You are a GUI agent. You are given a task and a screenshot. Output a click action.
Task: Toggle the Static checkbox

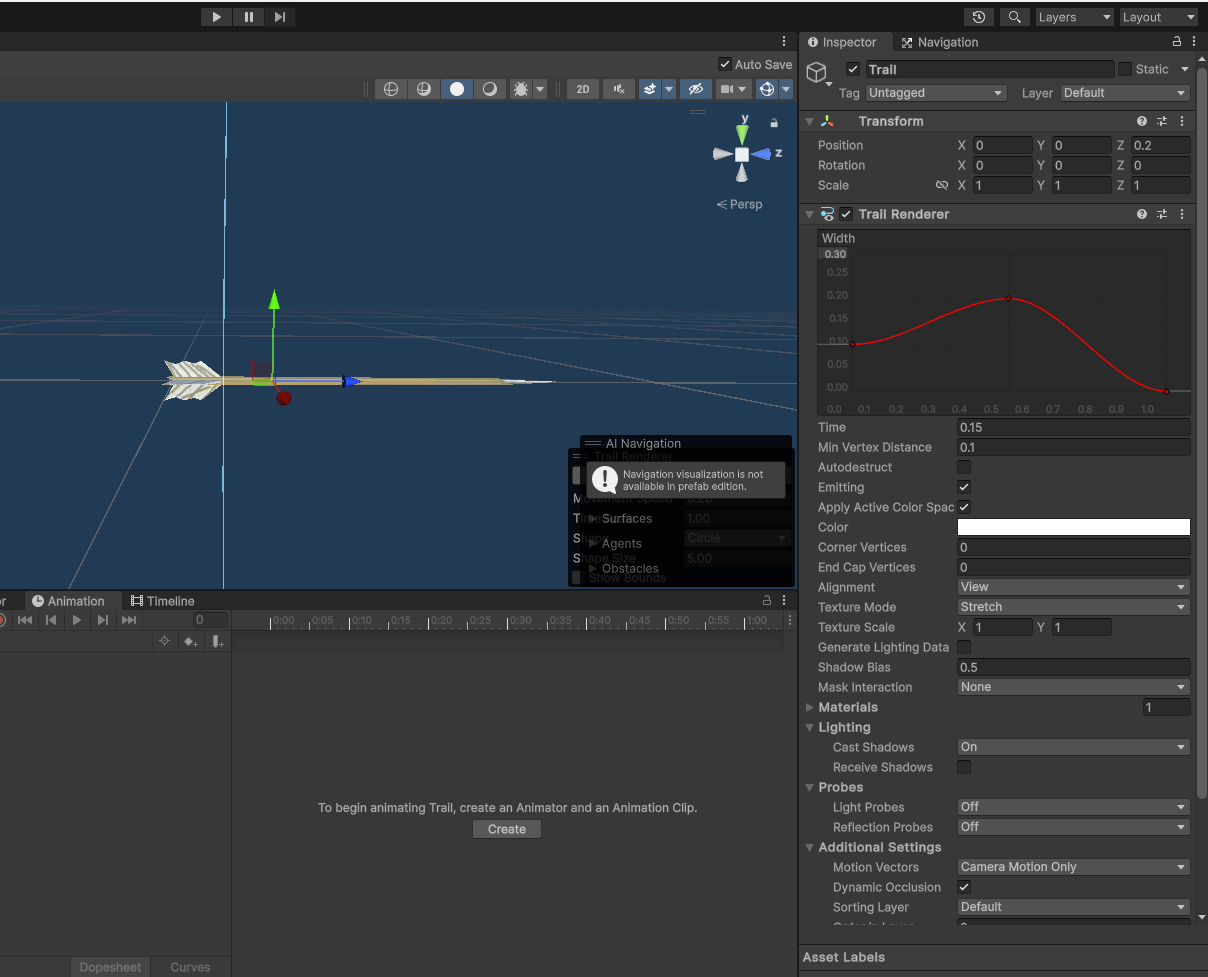click(1125, 69)
